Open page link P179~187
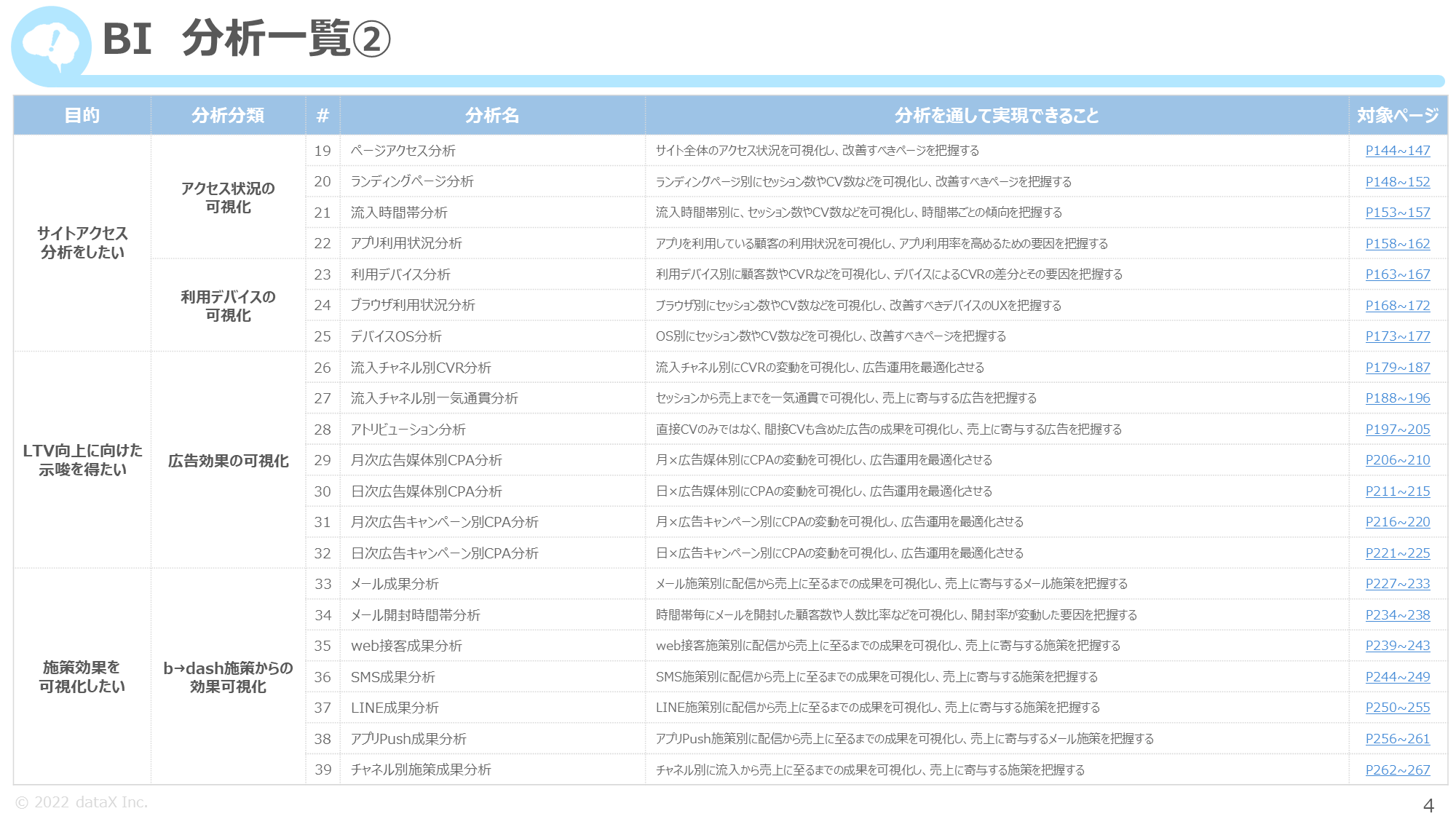 (x=1398, y=368)
